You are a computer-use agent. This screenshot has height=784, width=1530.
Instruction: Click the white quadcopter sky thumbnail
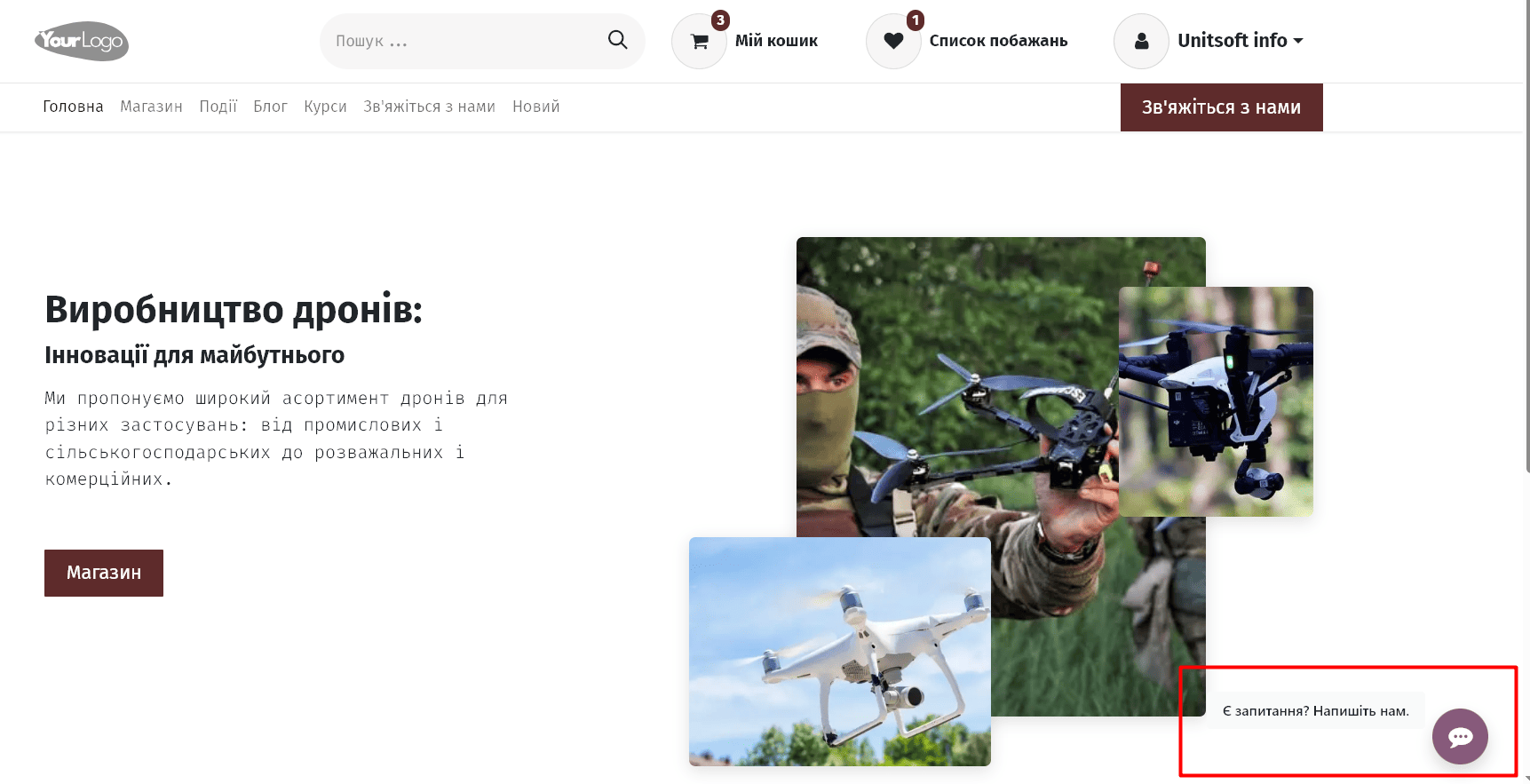point(839,652)
